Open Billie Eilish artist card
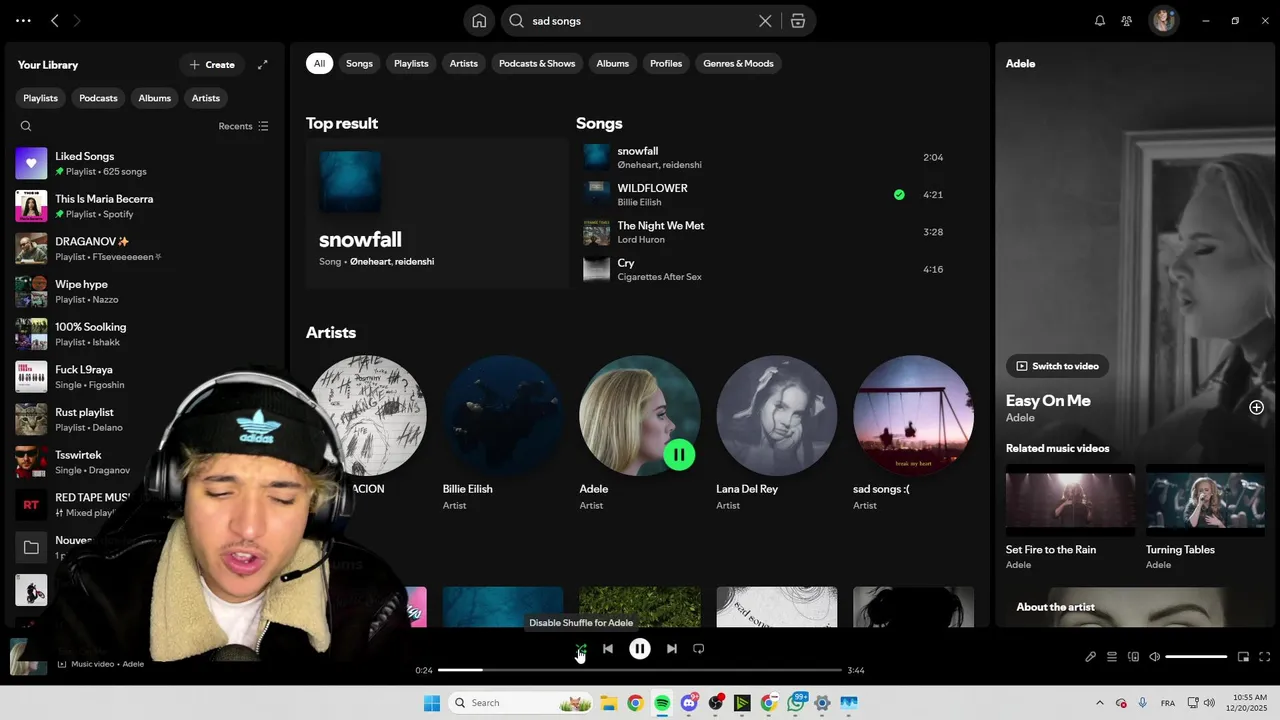This screenshot has height=720, width=1280. [503, 434]
